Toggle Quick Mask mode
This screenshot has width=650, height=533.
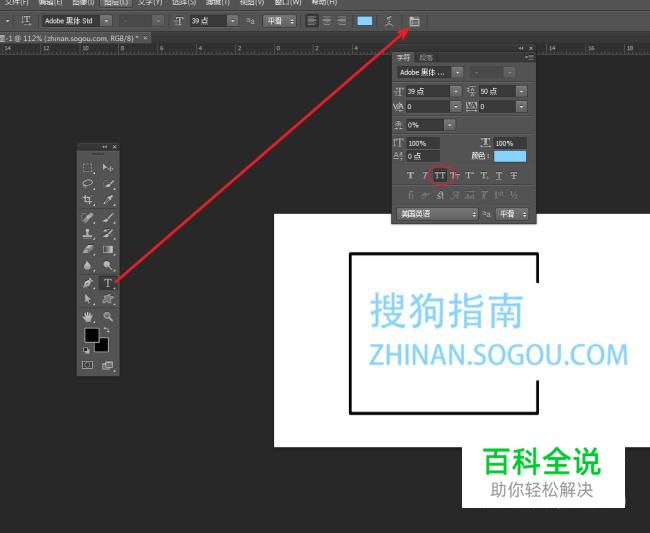(87, 365)
